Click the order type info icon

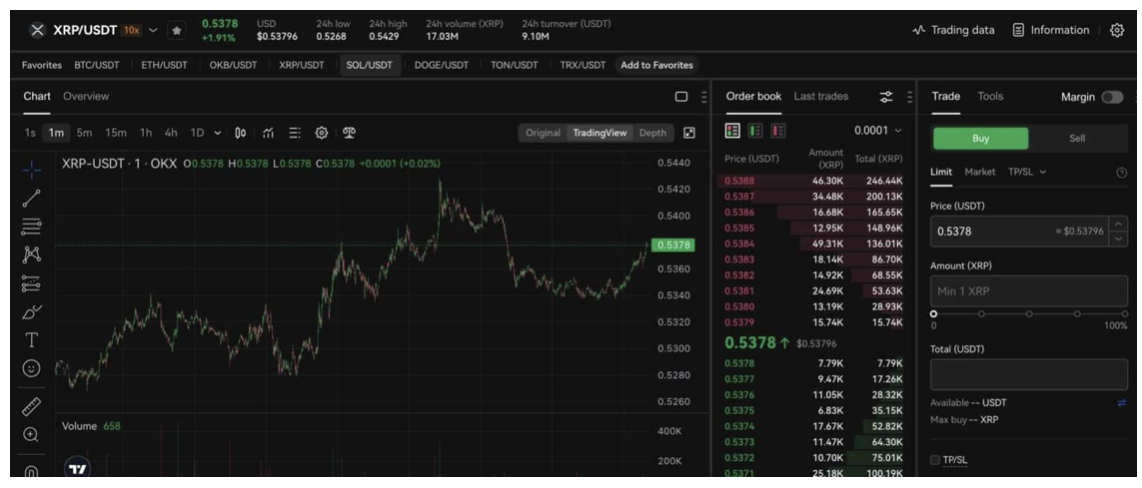coord(1122,173)
